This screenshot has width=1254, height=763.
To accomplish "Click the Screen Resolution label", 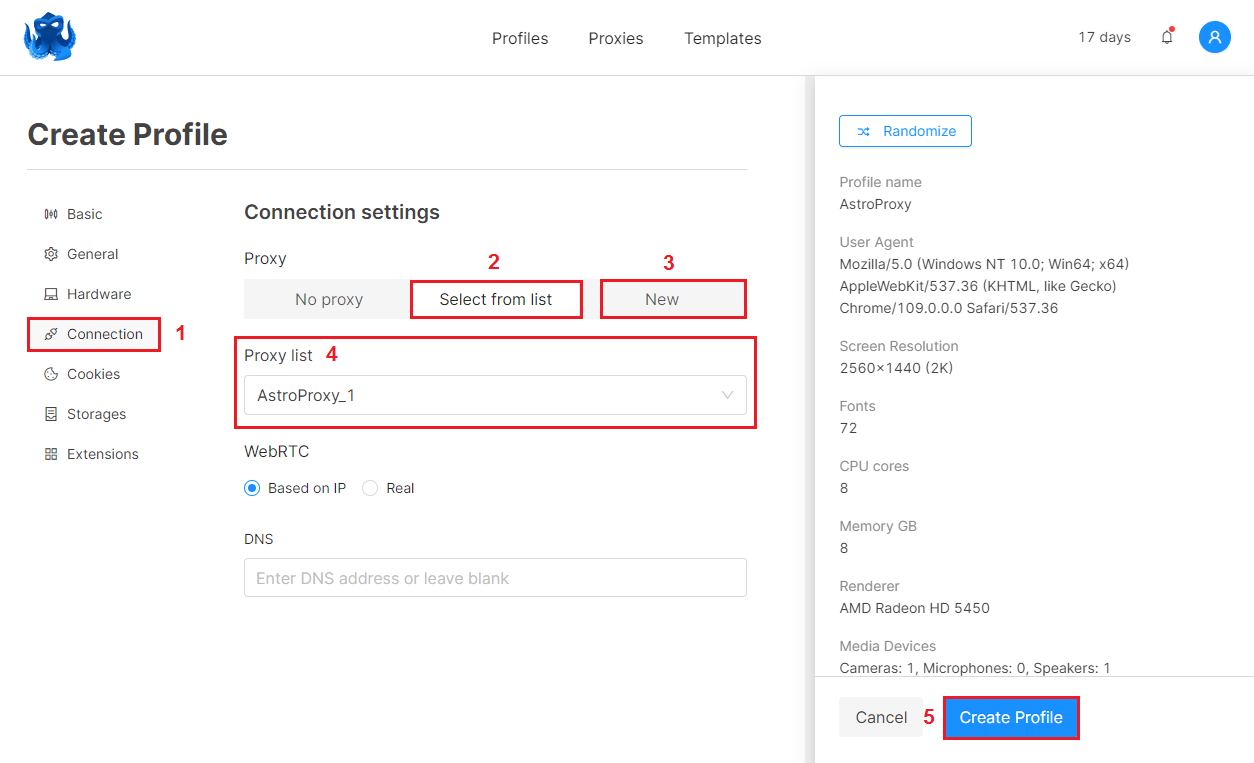I will tap(899, 346).
